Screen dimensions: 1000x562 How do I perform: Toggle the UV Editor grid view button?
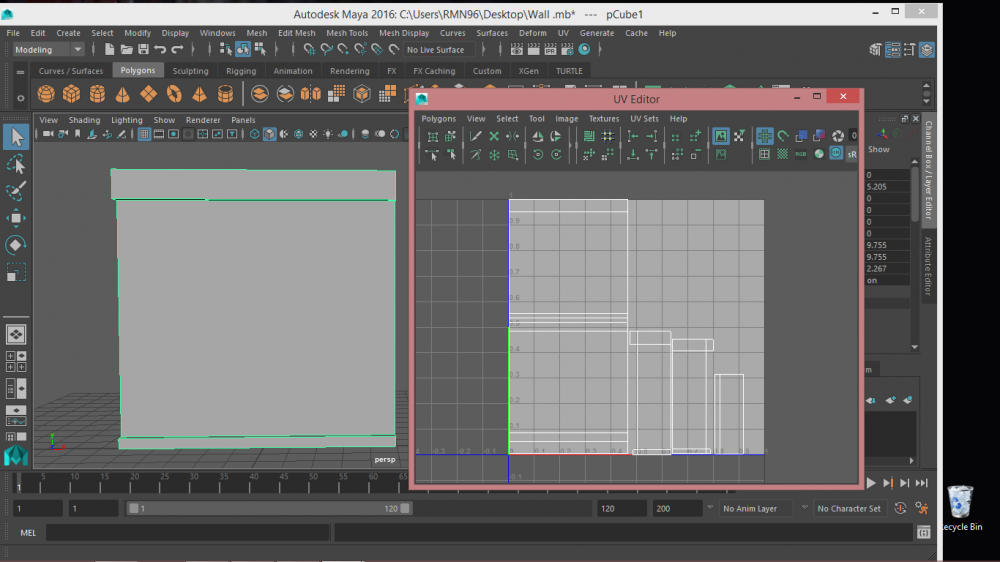pyautogui.click(x=764, y=137)
